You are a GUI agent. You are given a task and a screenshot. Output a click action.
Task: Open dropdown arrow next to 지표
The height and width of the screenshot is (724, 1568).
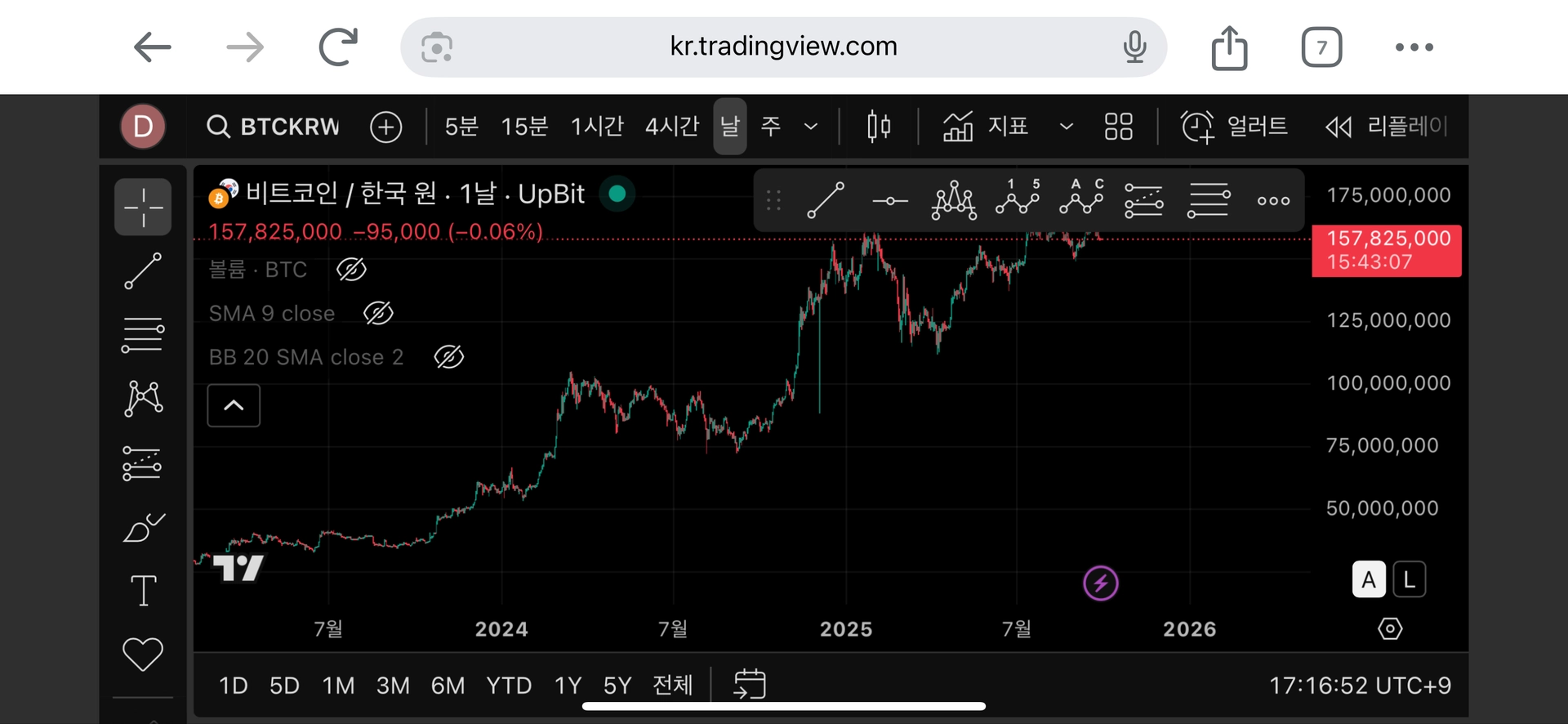point(1066,127)
